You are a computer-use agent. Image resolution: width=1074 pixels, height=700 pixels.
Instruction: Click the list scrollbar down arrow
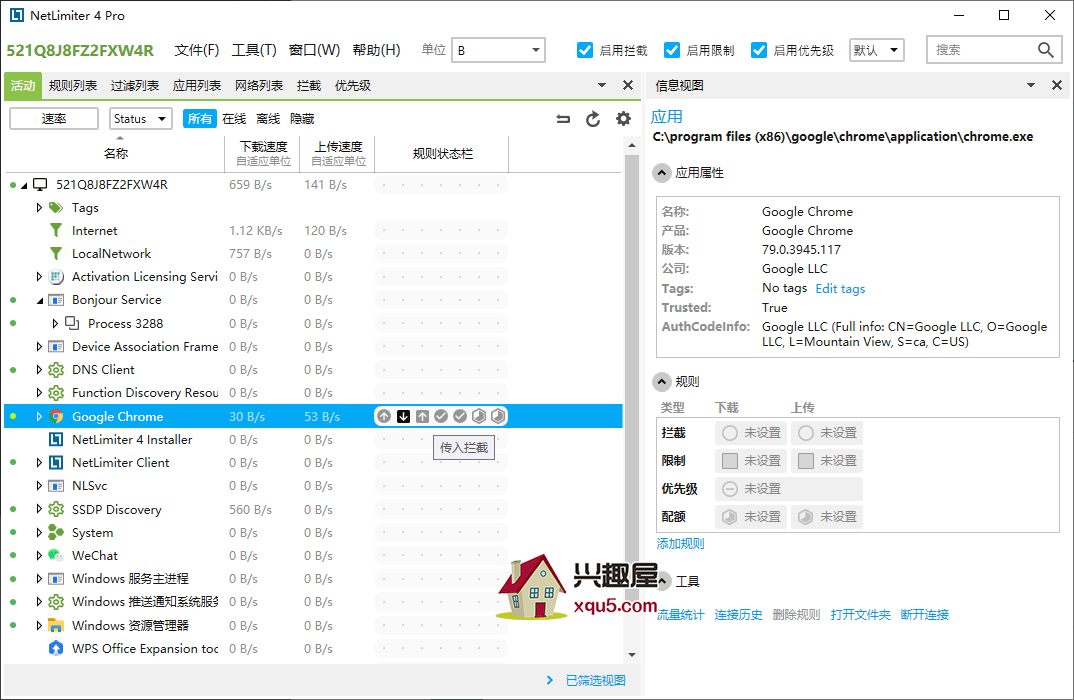(632, 655)
